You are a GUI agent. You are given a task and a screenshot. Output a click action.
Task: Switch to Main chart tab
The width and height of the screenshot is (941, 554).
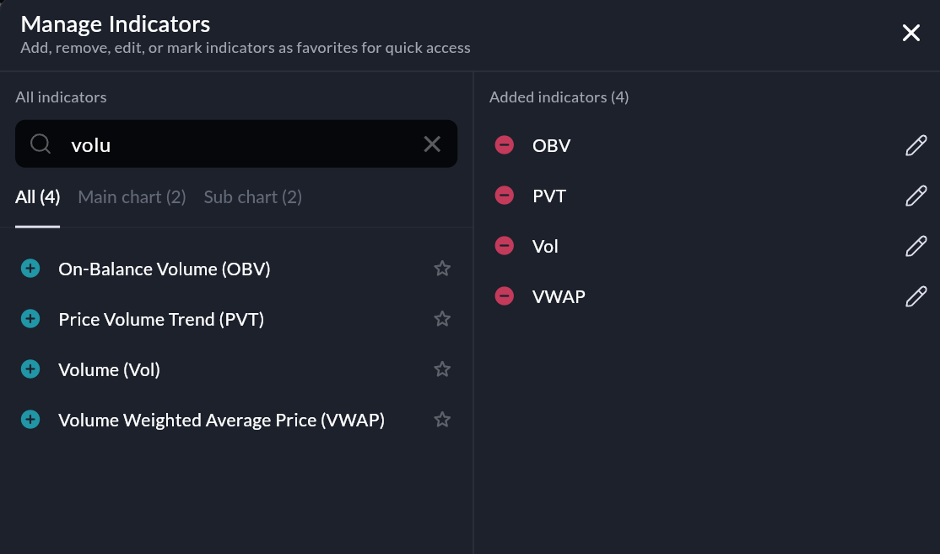point(132,197)
